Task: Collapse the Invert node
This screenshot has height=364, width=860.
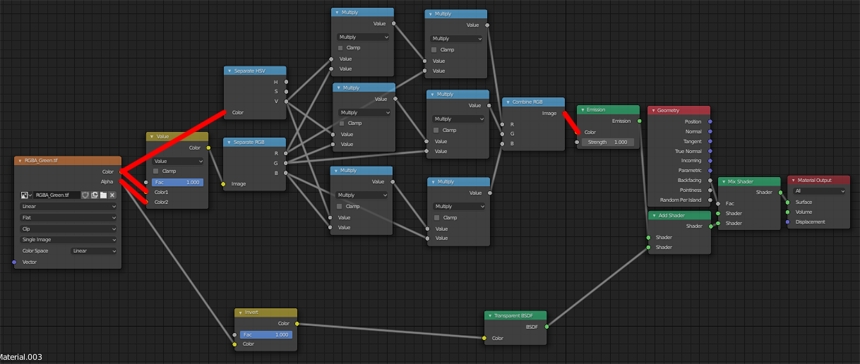Action: [240, 312]
